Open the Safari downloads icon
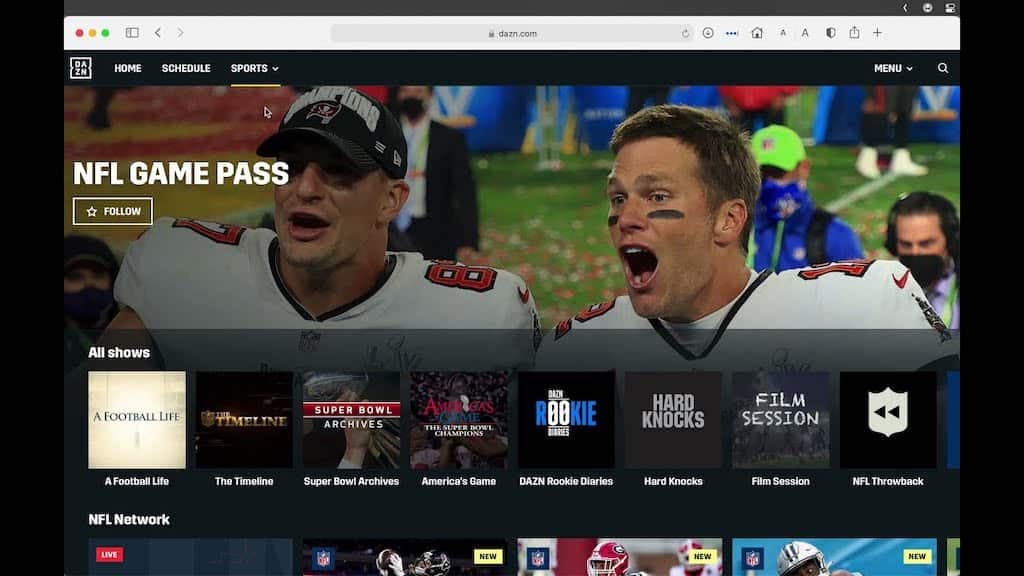The image size is (1024, 576). click(x=708, y=33)
